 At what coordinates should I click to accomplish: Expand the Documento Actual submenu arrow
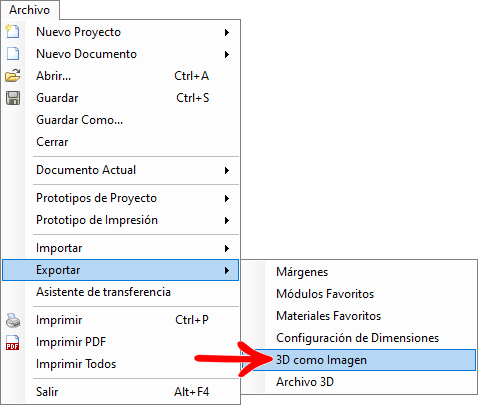click(x=227, y=170)
